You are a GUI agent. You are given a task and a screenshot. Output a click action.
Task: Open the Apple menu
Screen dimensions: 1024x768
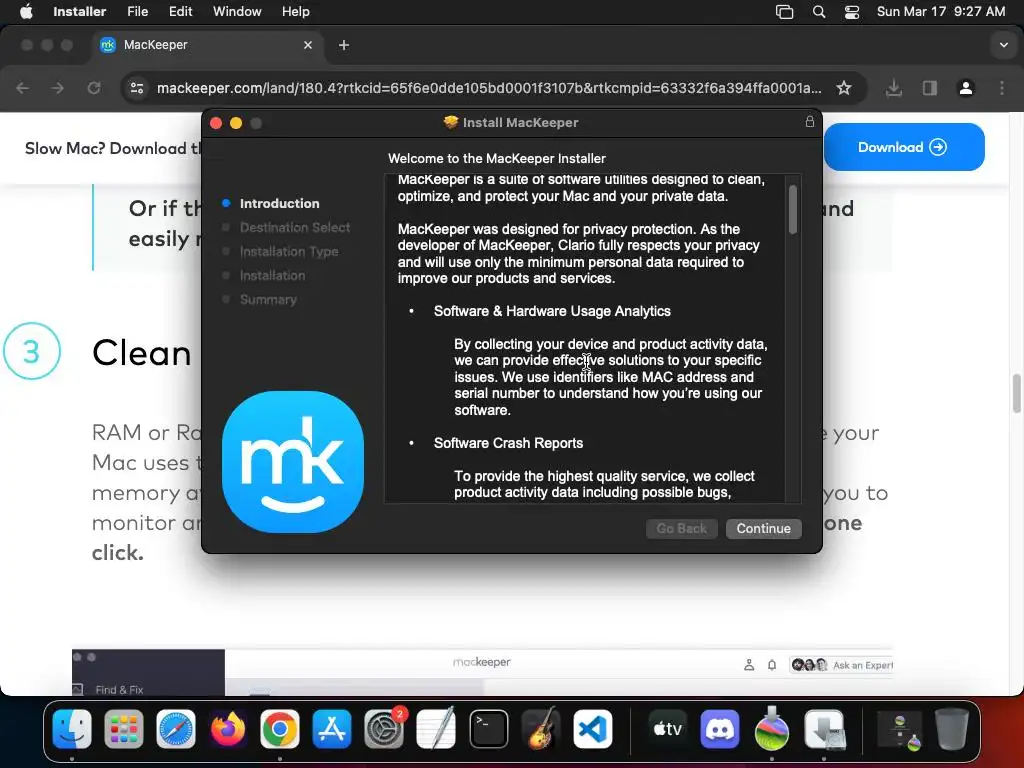coord(26,12)
